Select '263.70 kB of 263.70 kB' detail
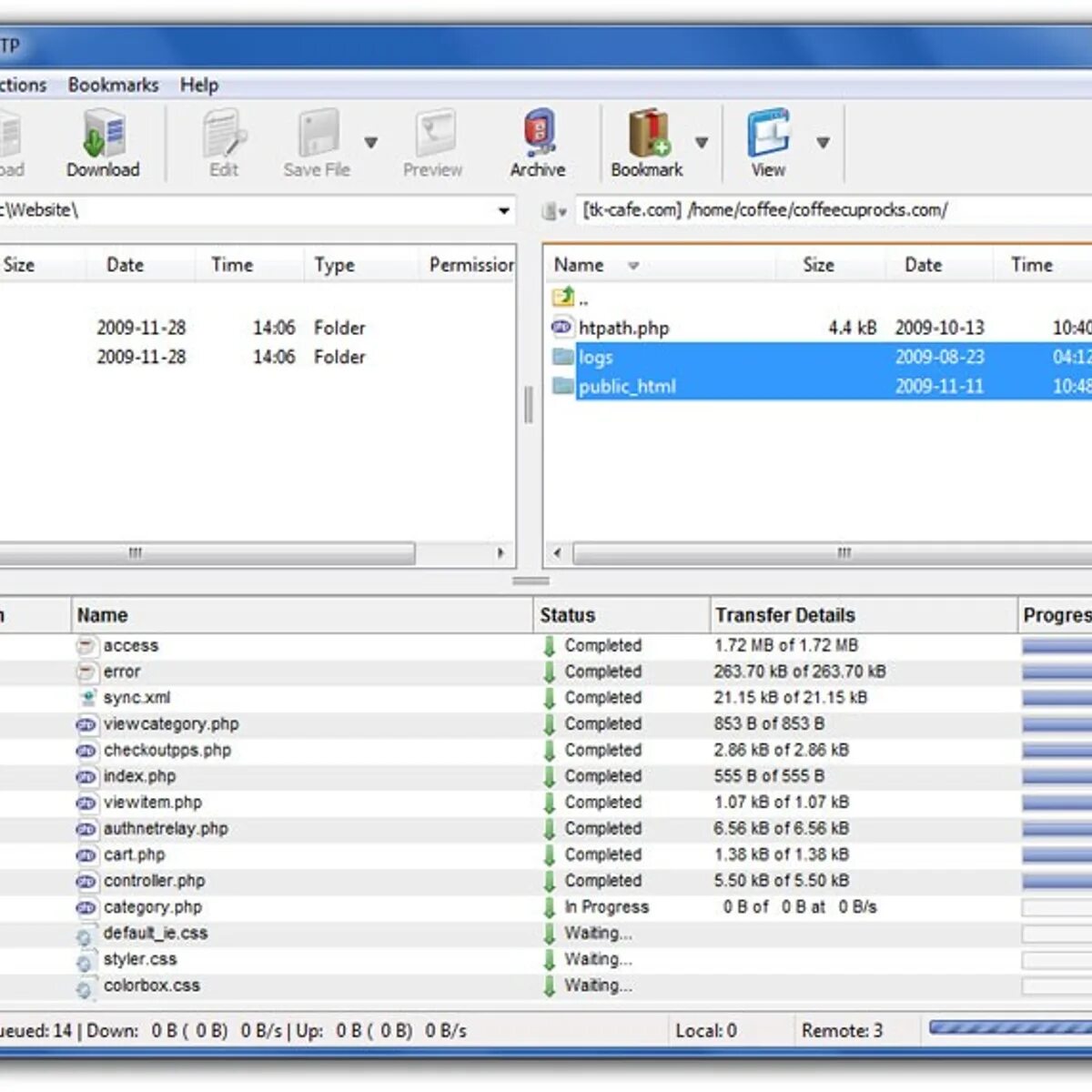This screenshot has height=1092, width=1092. tap(800, 672)
